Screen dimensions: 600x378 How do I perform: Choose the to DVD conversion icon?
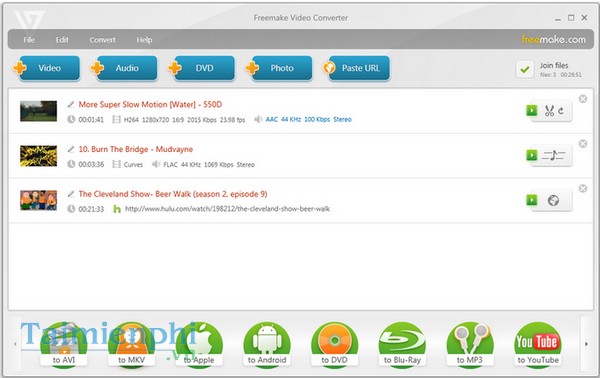pos(334,344)
